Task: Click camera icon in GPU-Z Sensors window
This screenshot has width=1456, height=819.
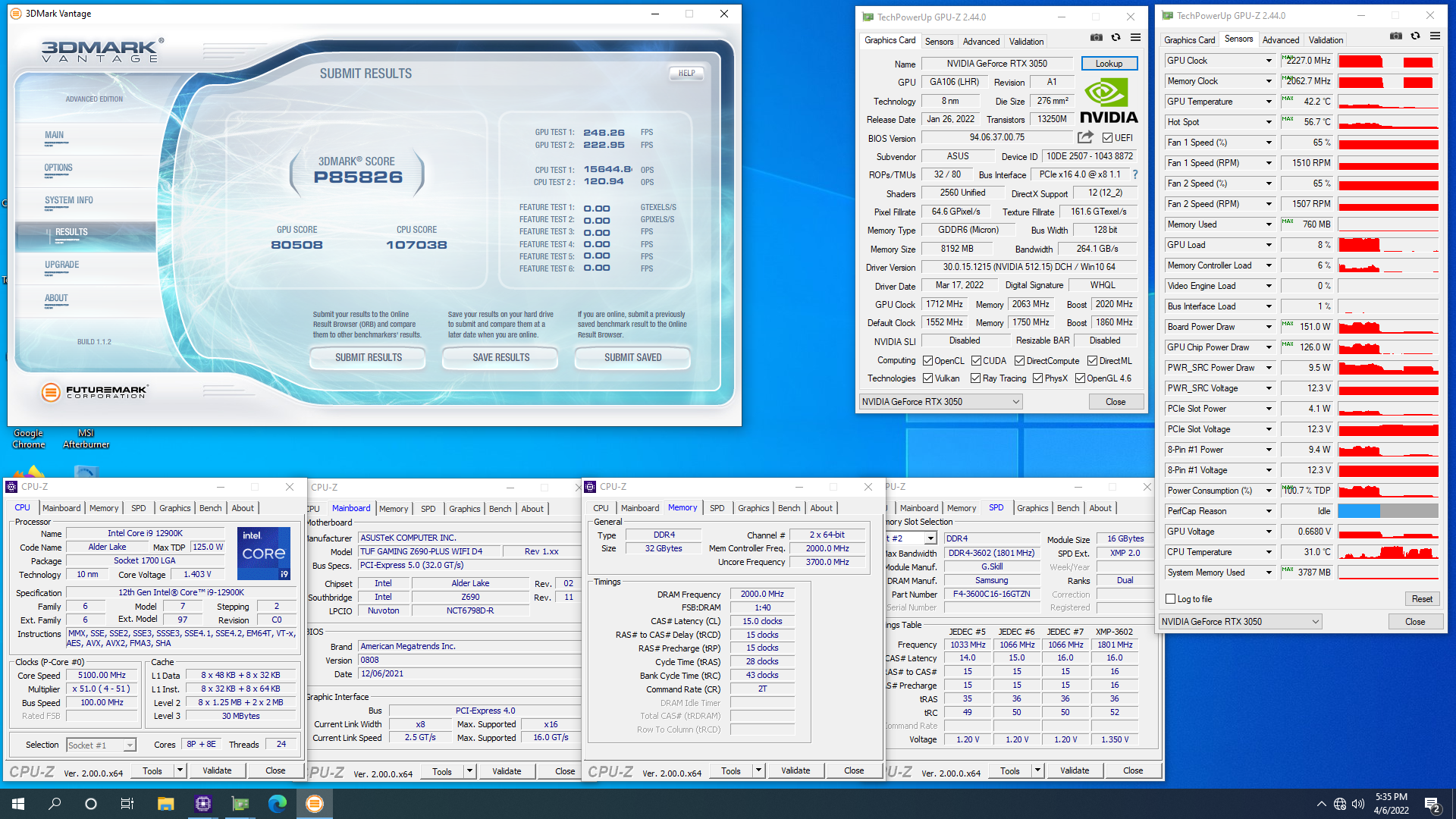Action: click(1396, 36)
